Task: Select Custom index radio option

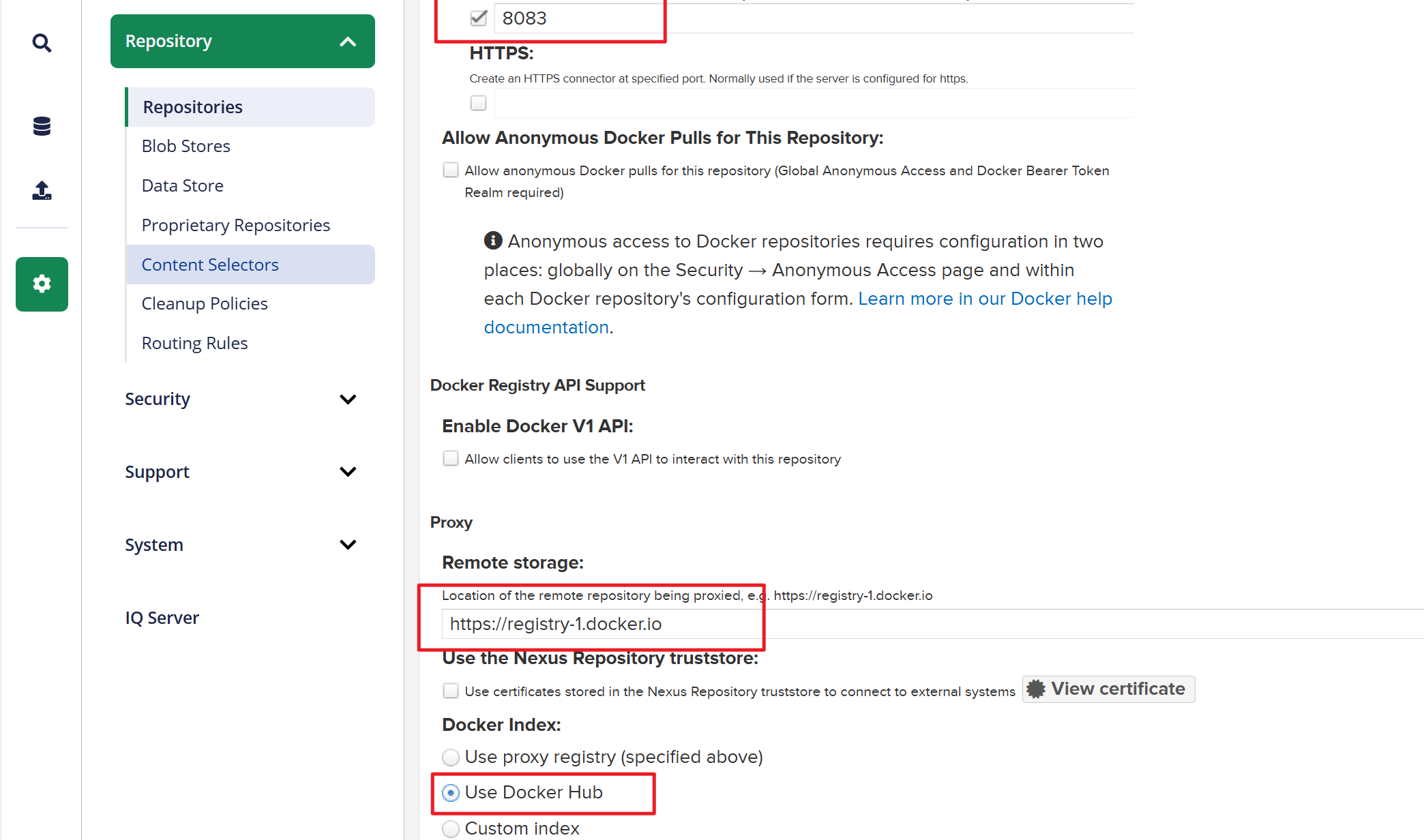Action: tap(451, 829)
